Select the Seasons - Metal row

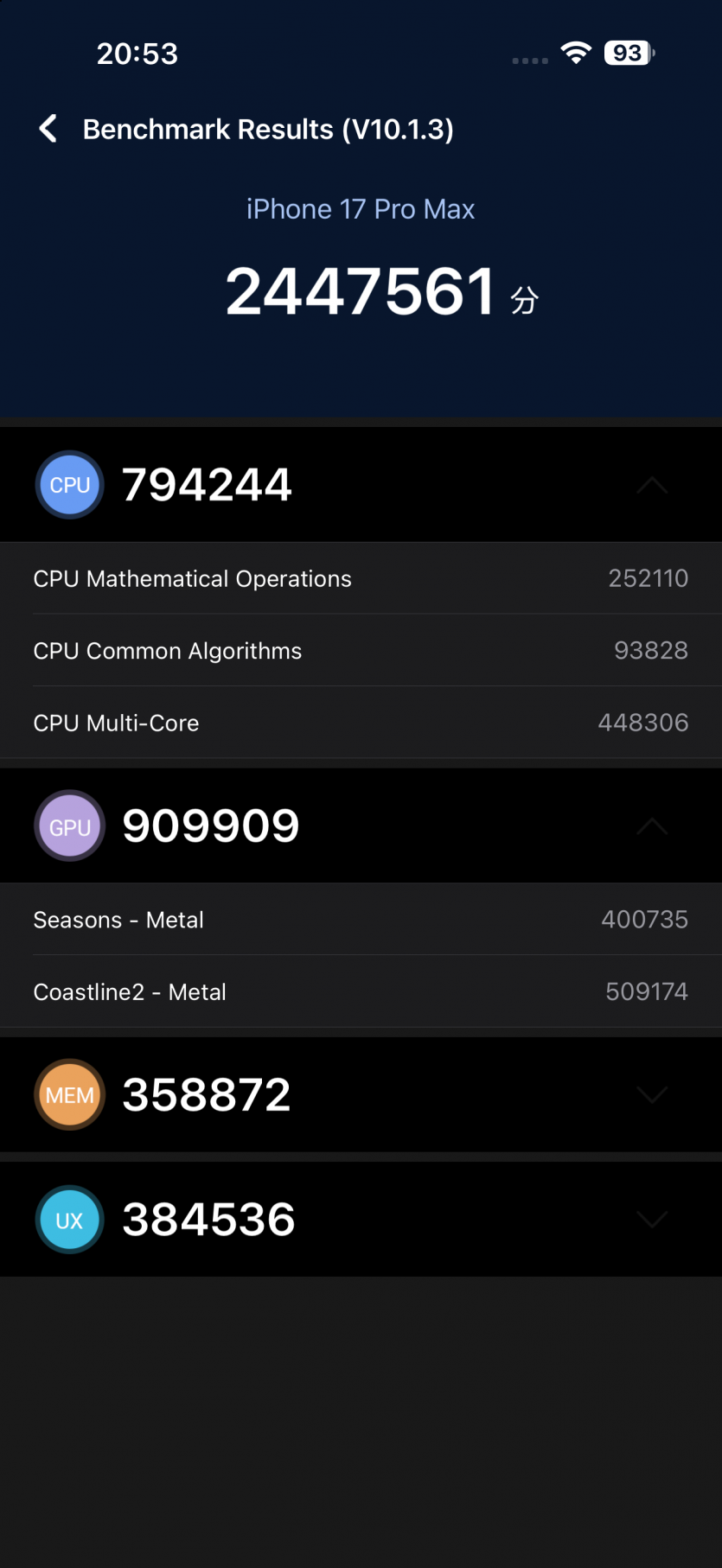[361, 920]
